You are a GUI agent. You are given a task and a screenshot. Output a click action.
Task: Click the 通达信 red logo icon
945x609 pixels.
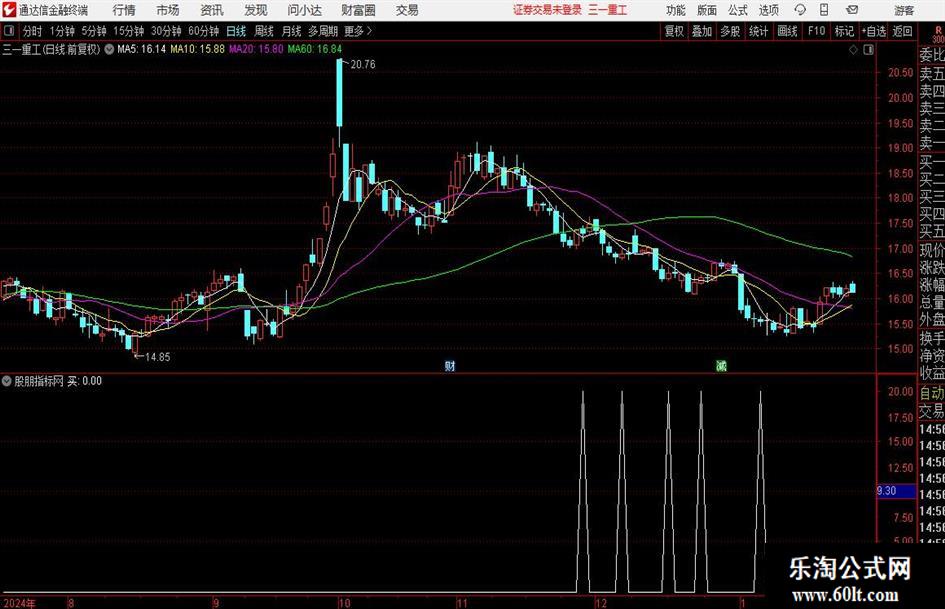pos(9,10)
